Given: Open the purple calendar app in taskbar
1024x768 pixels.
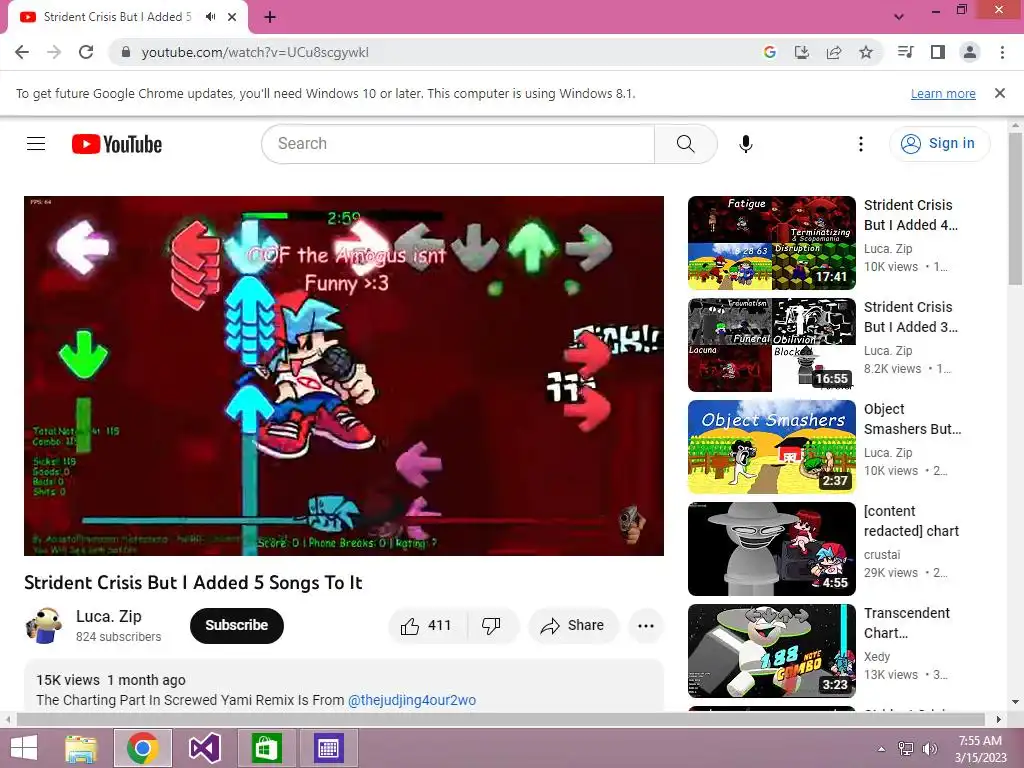Looking at the screenshot, I should [x=328, y=748].
